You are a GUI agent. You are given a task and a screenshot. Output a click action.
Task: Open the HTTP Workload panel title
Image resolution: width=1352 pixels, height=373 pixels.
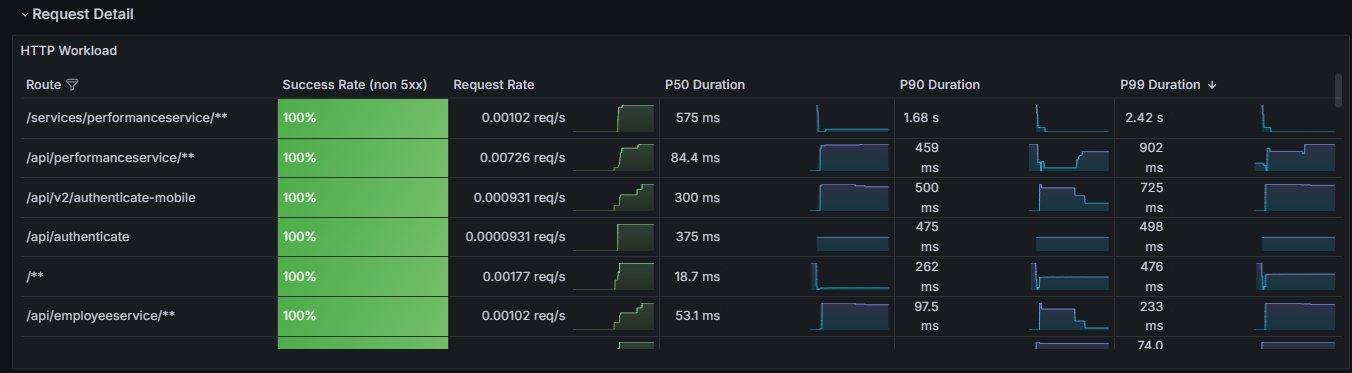[69, 50]
